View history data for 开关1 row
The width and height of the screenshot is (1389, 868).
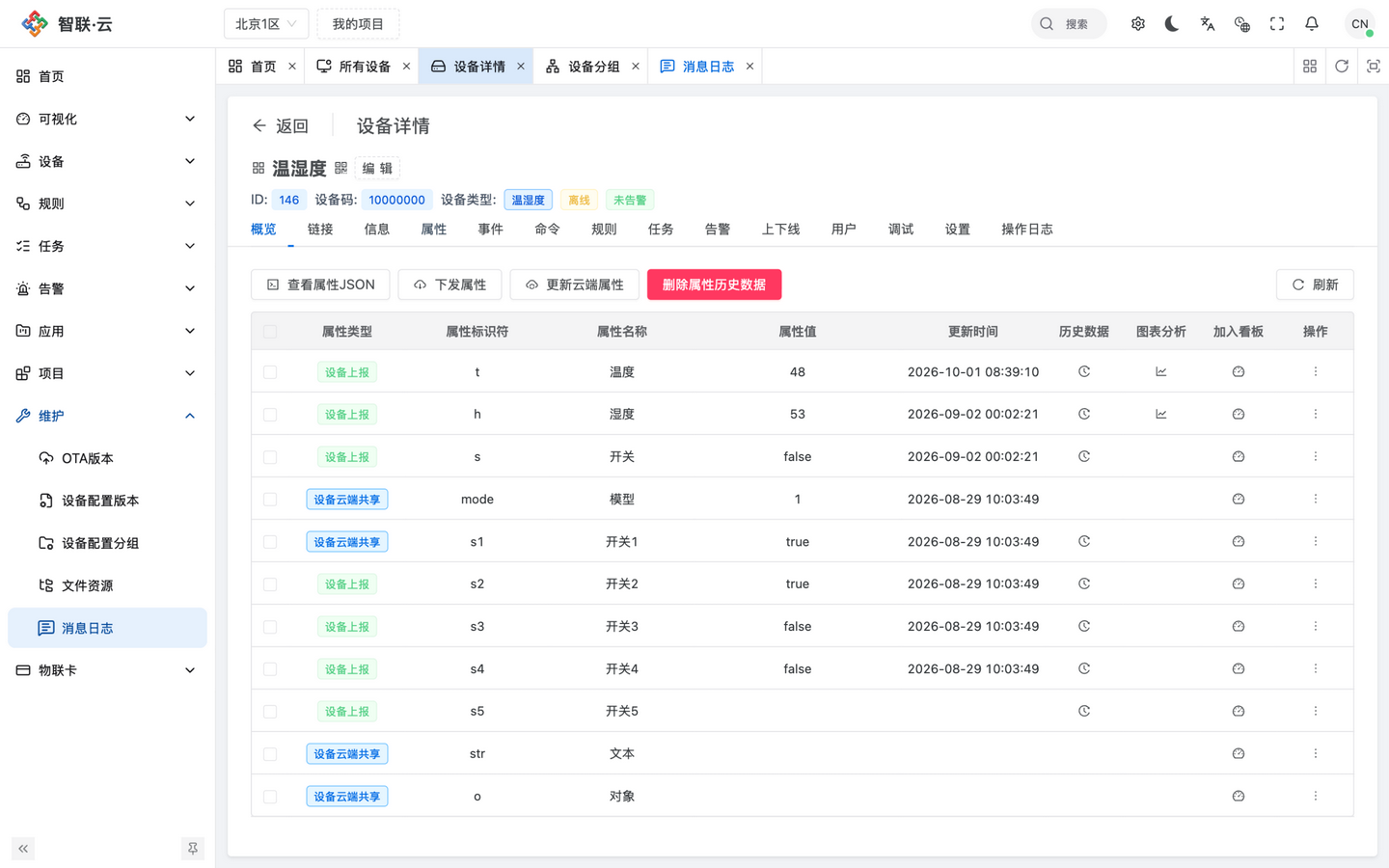(x=1084, y=541)
